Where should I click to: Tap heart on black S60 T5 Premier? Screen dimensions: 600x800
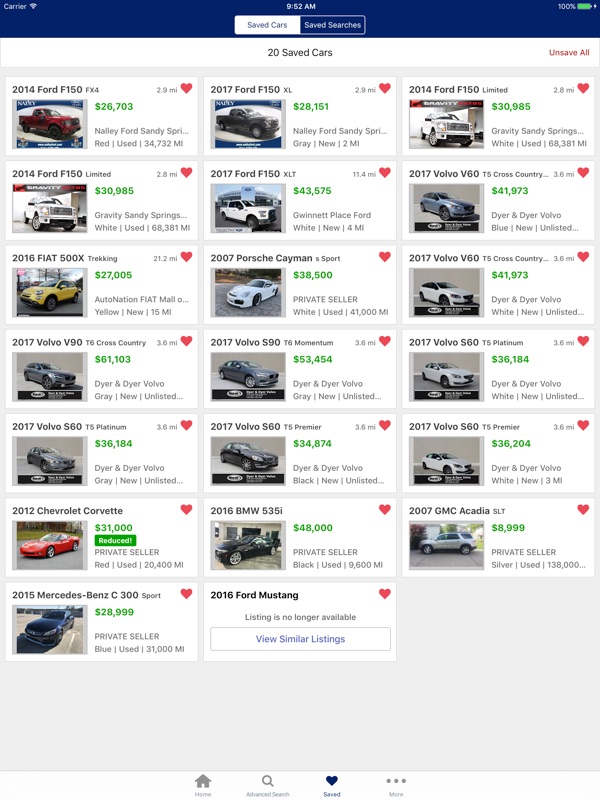[385, 425]
